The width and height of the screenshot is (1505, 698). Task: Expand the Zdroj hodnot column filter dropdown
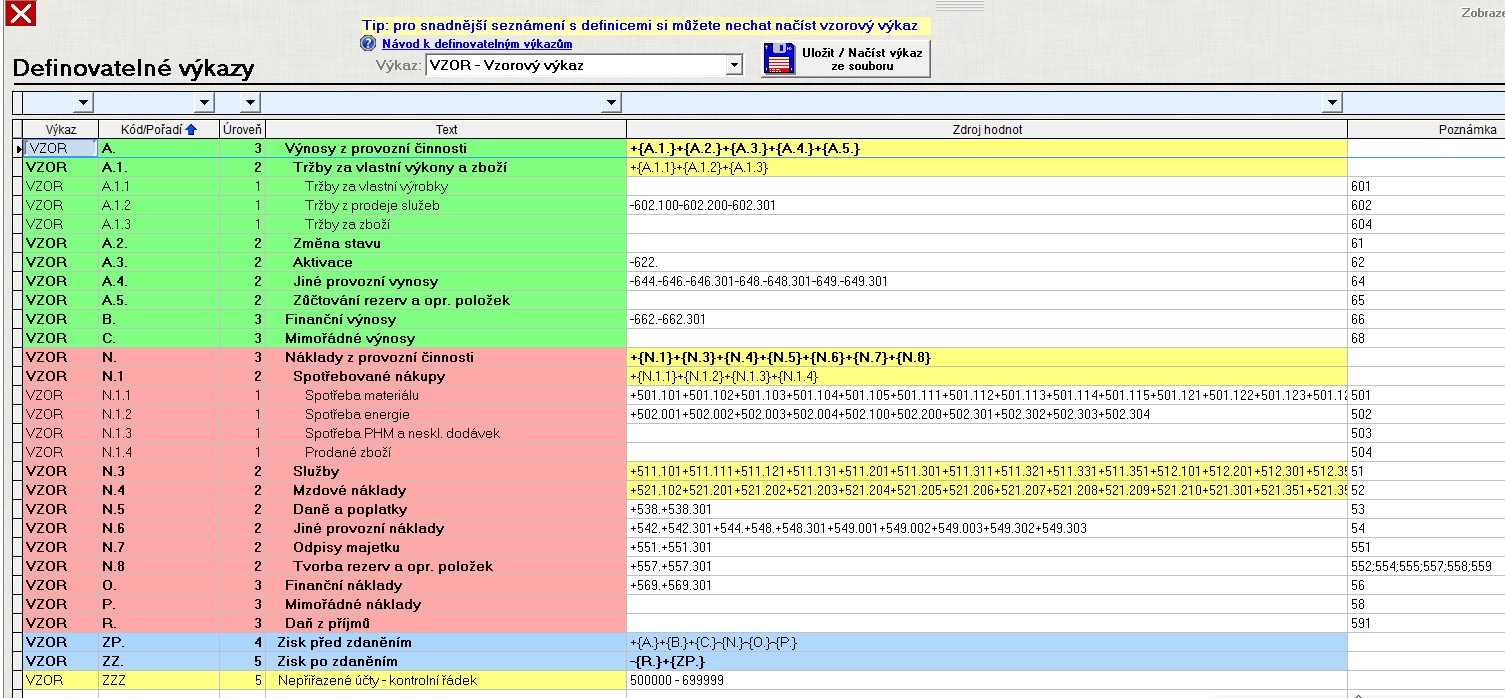pos(1331,102)
